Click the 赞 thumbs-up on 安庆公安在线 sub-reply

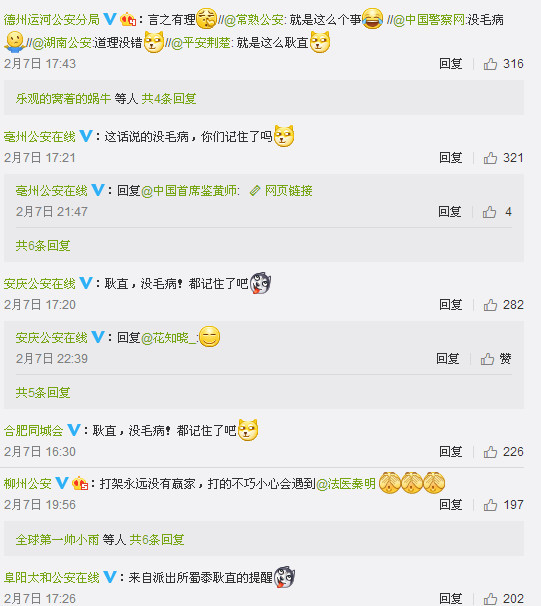click(x=487, y=359)
